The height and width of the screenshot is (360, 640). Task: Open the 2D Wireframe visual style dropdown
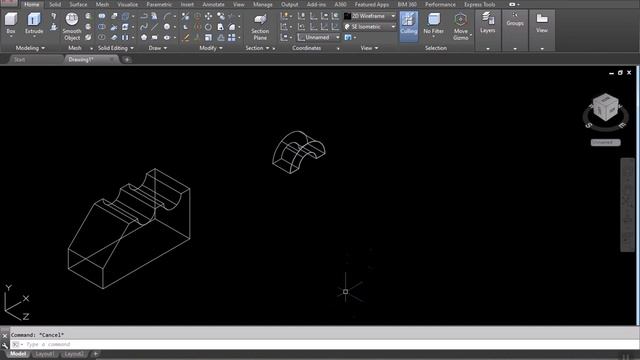pos(370,16)
